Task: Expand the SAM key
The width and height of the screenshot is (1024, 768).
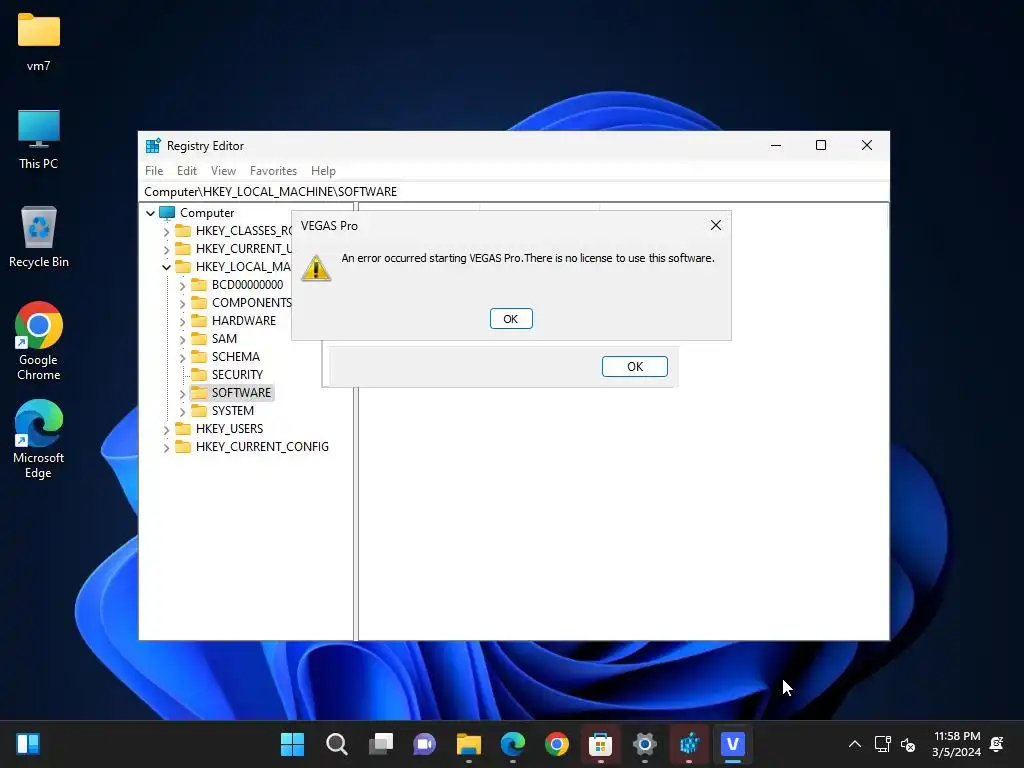Action: 182,339
